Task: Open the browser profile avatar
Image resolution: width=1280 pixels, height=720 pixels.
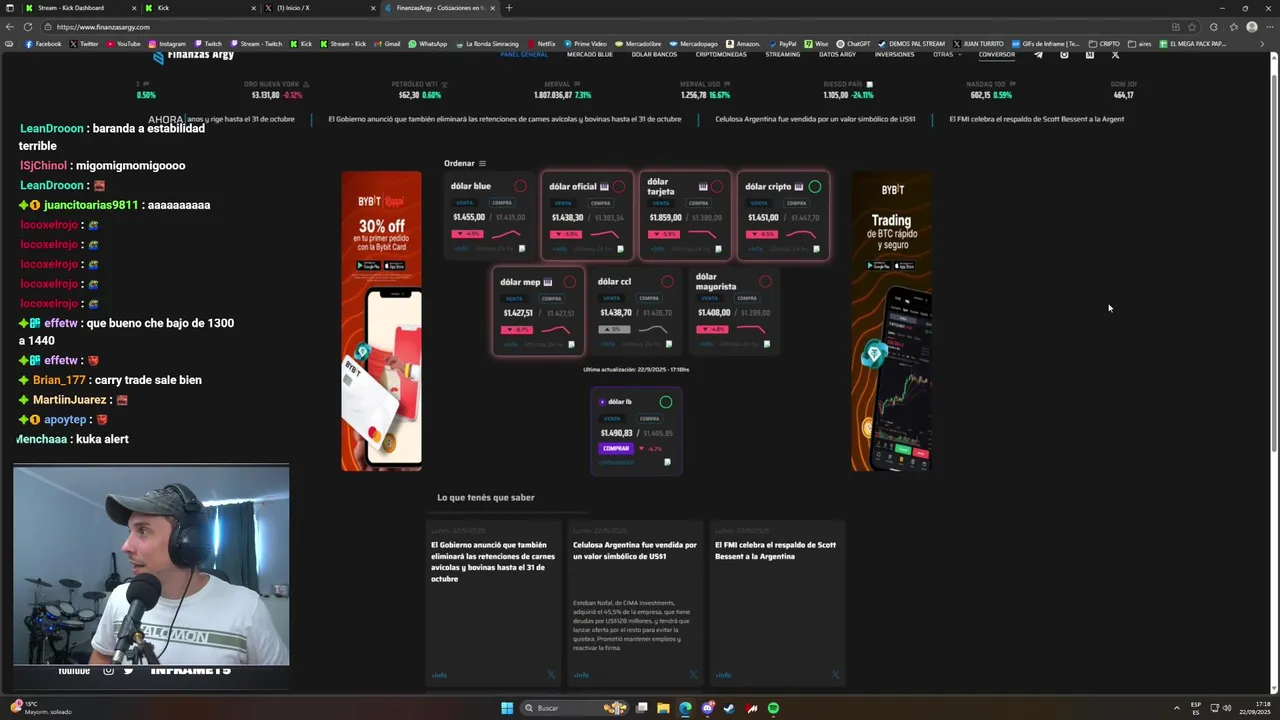Action: point(1252,27)
